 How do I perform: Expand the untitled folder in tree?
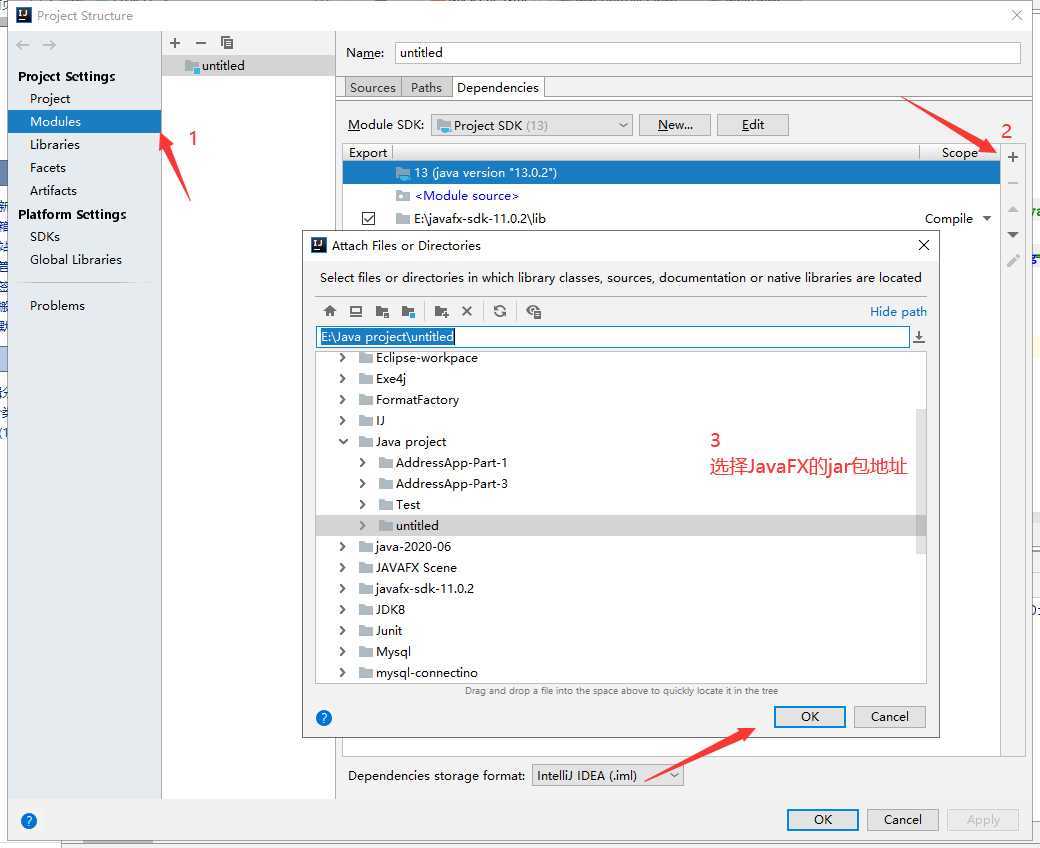click(362, 525)
